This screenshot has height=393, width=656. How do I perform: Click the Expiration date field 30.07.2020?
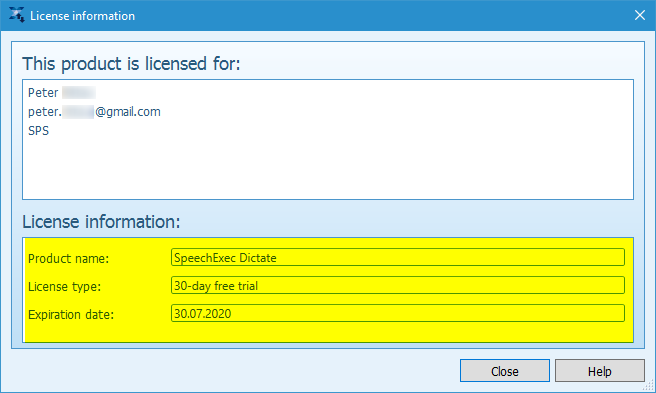click(397, 313)
